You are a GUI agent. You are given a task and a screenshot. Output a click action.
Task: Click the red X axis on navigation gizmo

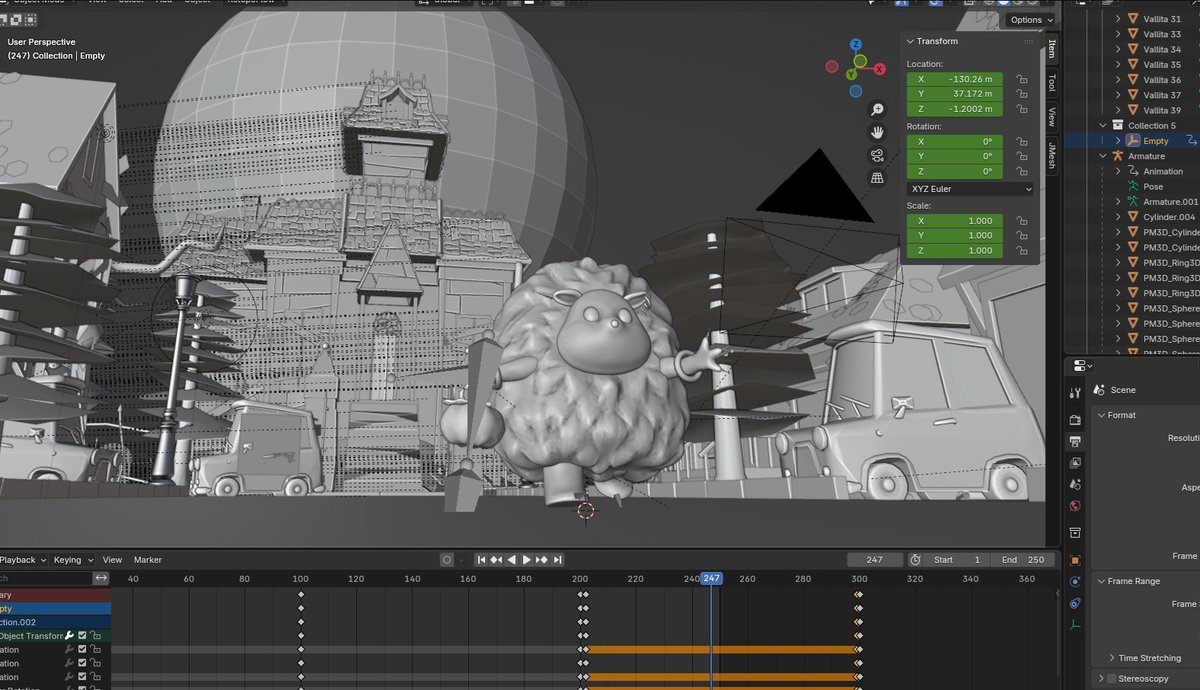click(x=879, y=69)
